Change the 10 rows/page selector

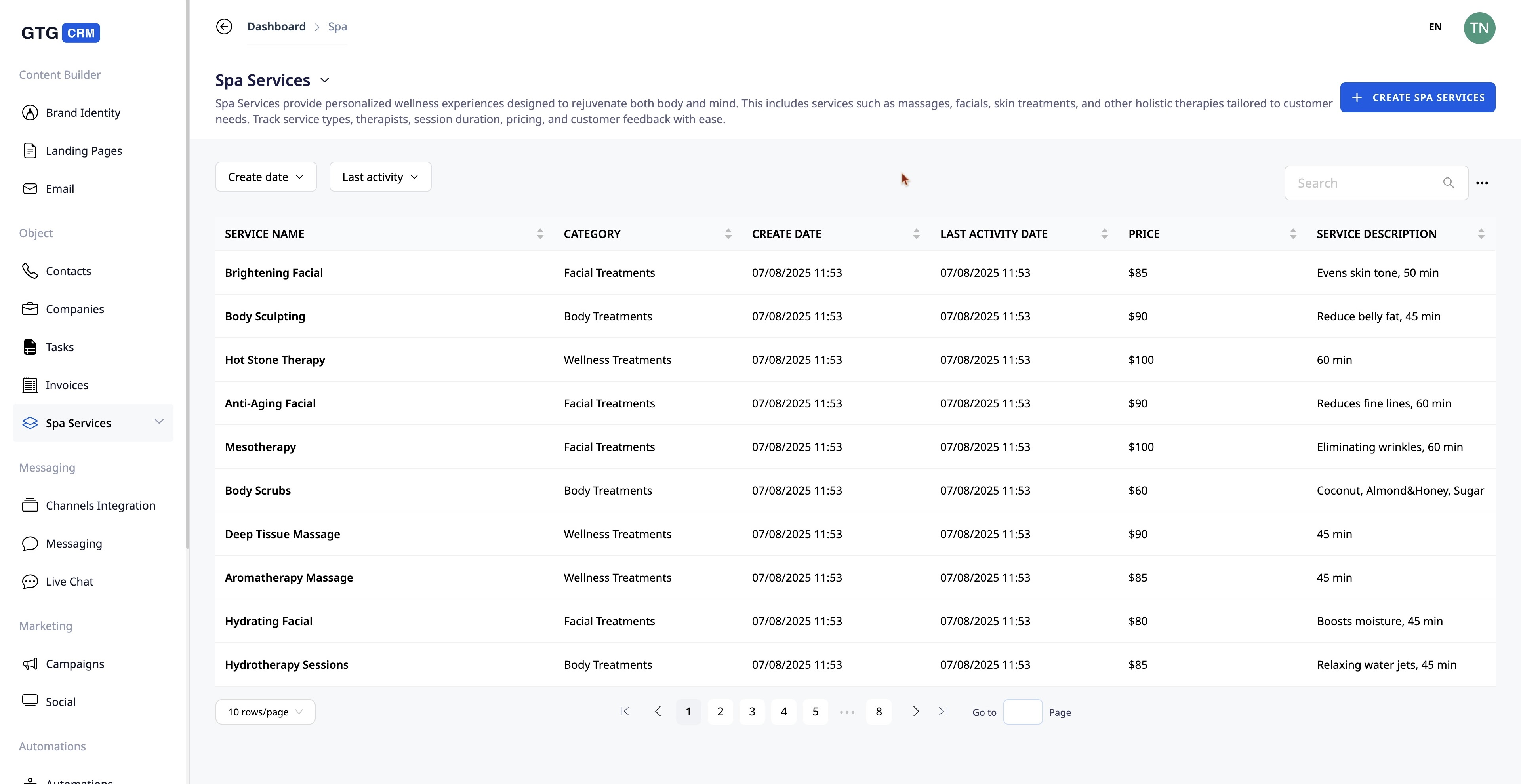[265, 712]
